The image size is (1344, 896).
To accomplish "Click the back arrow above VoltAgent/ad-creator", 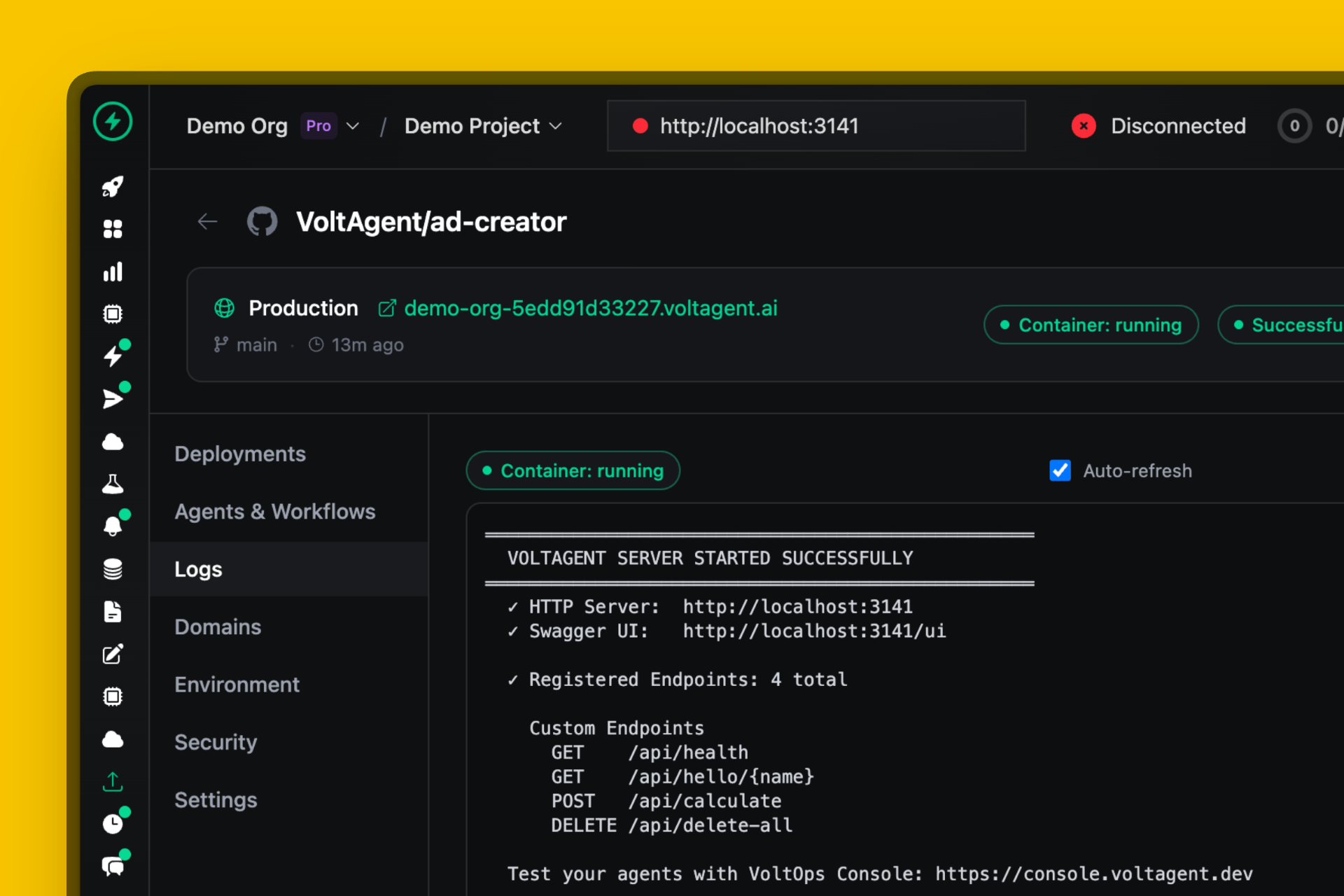I will 207,221.
